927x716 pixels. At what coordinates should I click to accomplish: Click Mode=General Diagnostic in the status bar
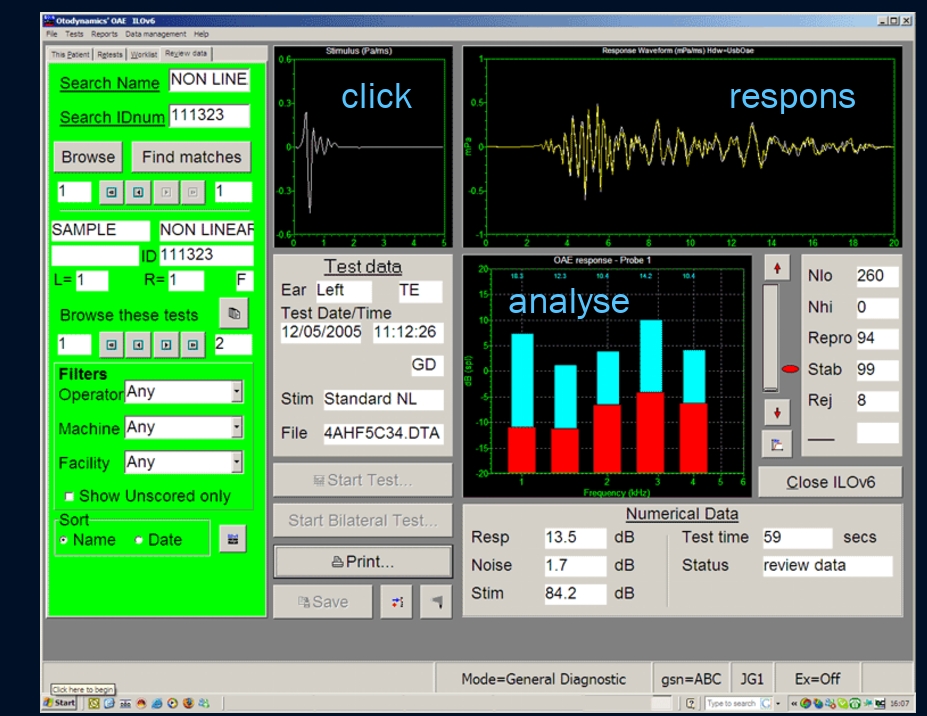544,679
